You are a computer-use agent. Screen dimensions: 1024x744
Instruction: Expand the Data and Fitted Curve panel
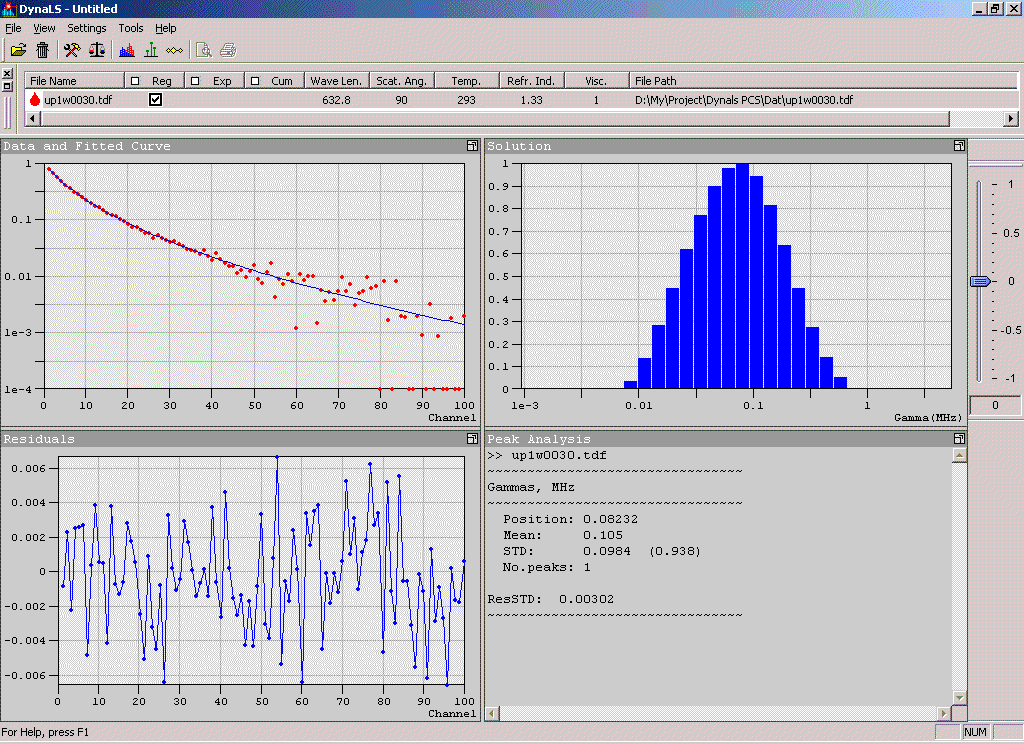click(471, 146)
